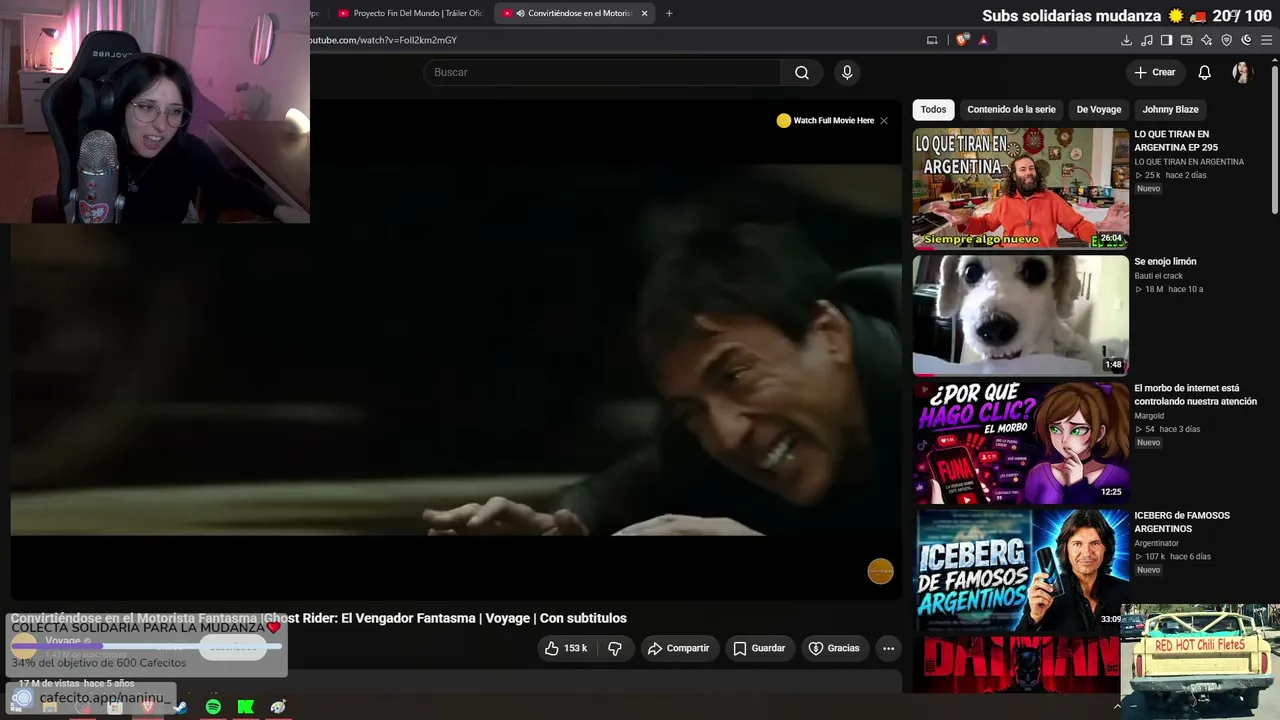The image size is (1280, 720).
Task: Open Iceberg de Famosos Argentinos thumbnail
Action: pyautogui.click(x=1020, y=570)
